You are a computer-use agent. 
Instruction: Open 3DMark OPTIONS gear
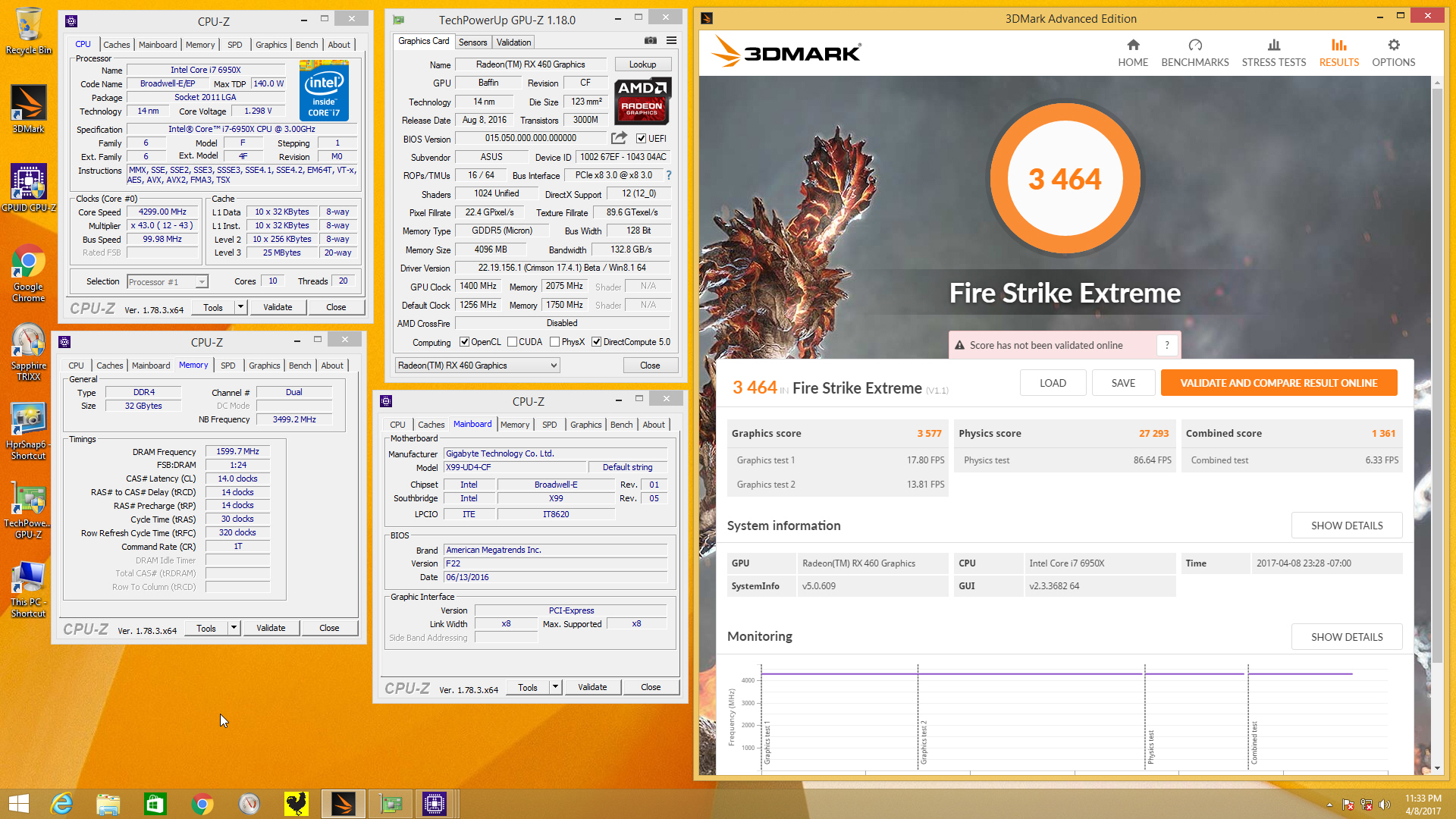[1393, 53]
